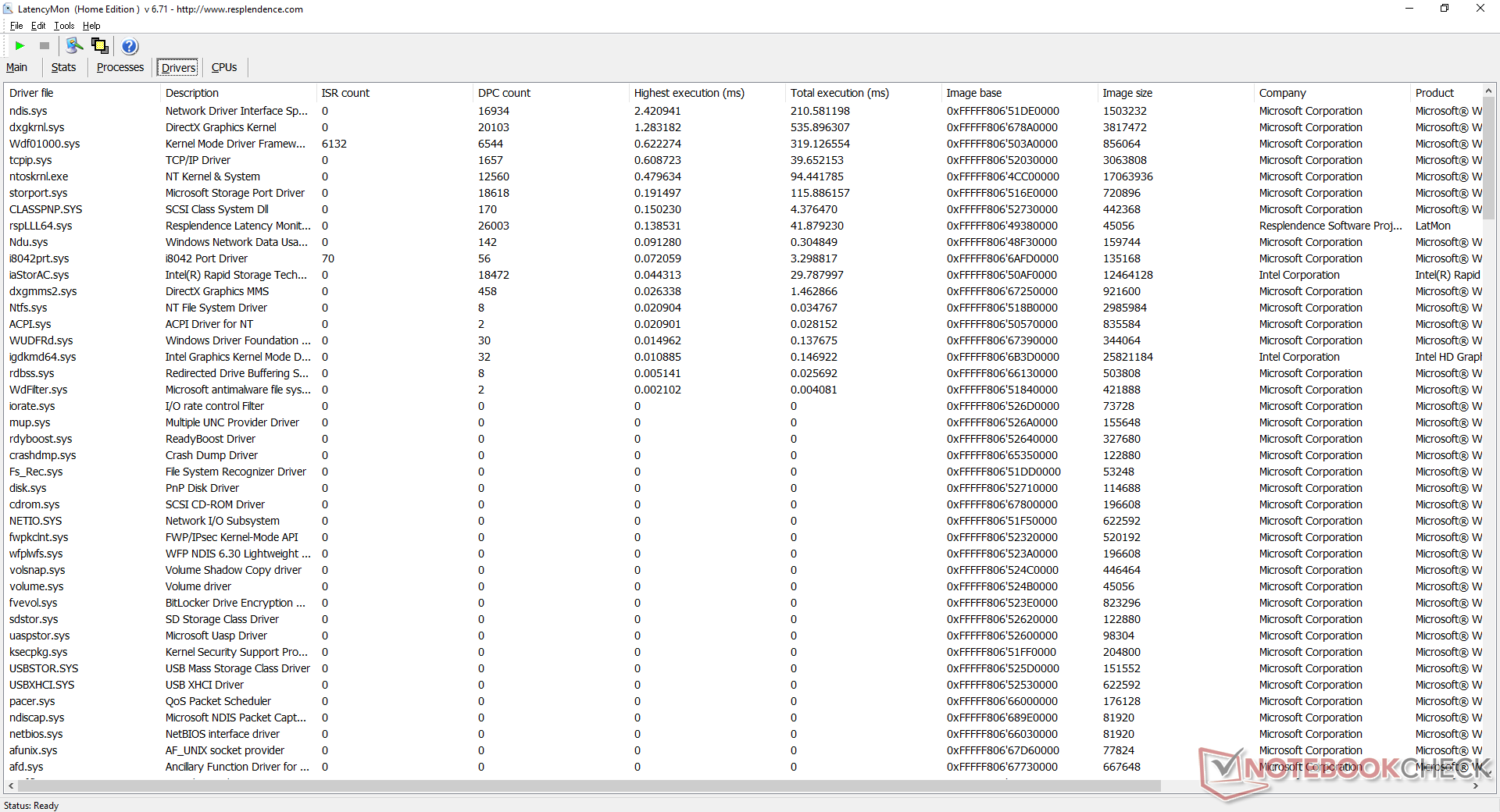Switch to the CPUs tab

click(x=224, y=67)
